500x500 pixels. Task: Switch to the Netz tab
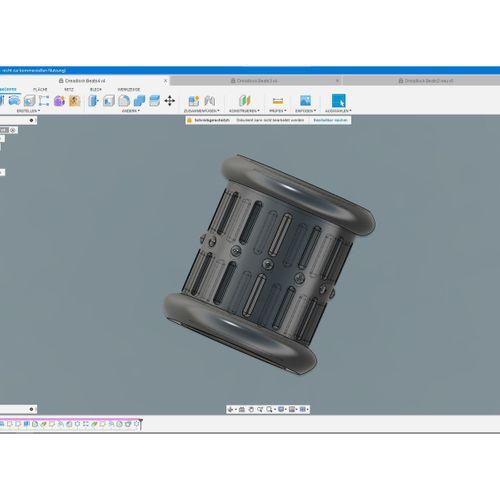pyautogui.click(x=69, y=89)
